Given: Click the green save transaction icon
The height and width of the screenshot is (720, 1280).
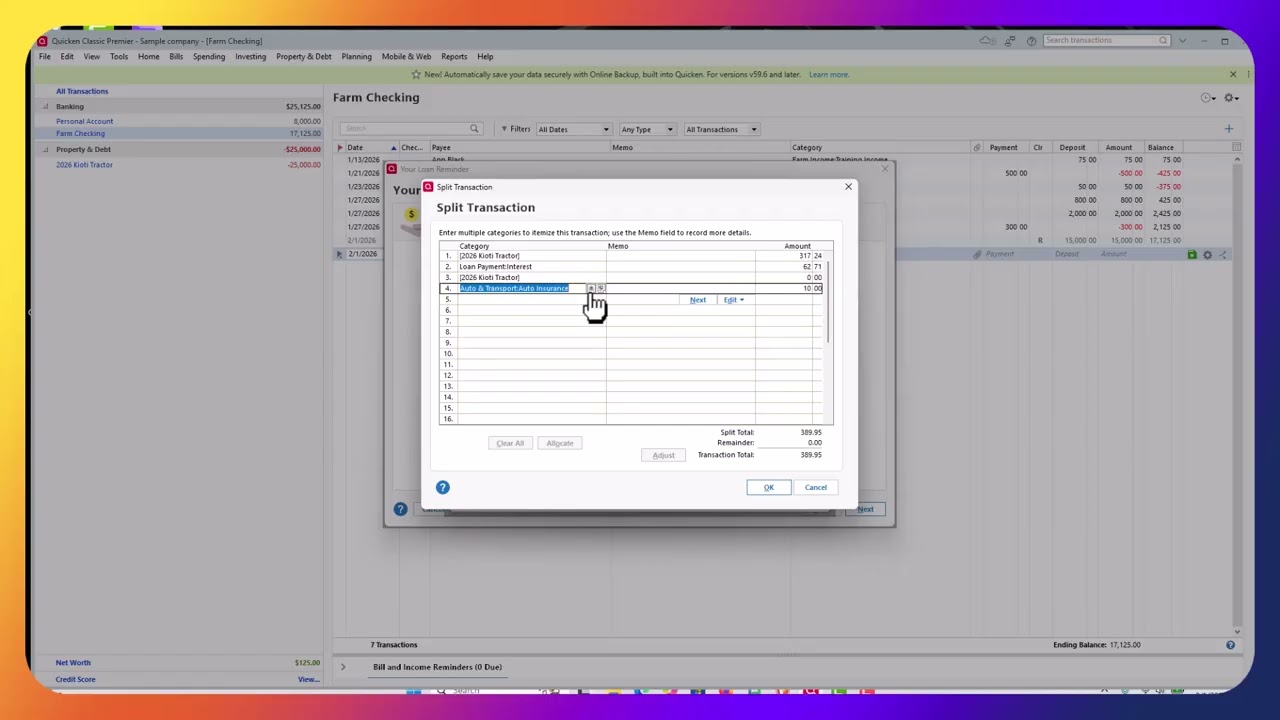Looking at the screenshot, I should (x=1192, y=254).
